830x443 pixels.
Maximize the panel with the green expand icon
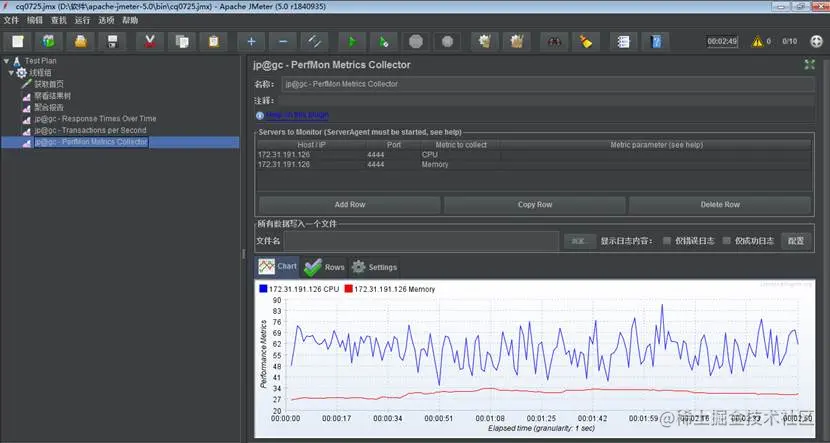[x=809, y=65]
